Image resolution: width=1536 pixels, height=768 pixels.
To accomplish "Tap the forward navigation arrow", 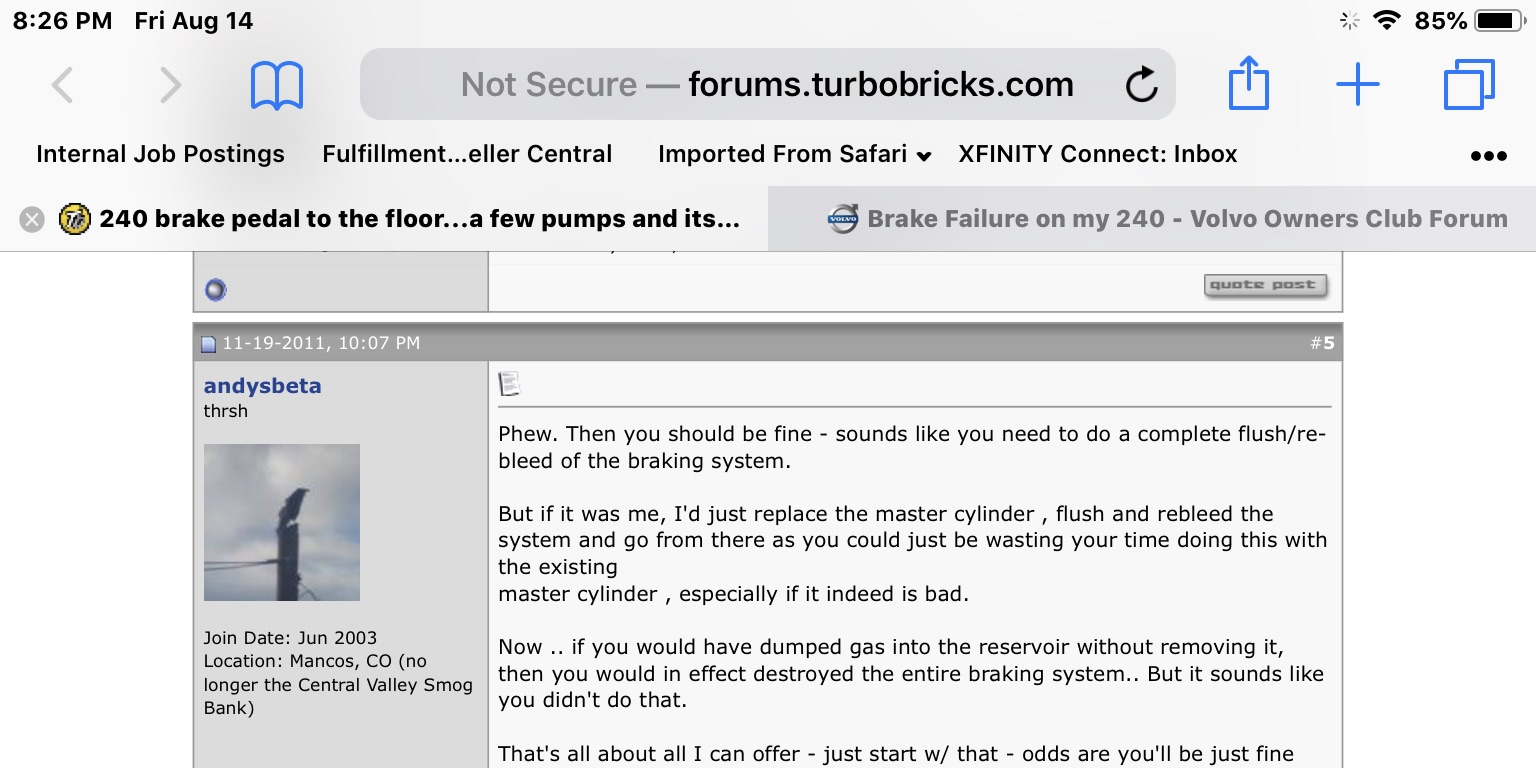I will [x=171, y=85].
